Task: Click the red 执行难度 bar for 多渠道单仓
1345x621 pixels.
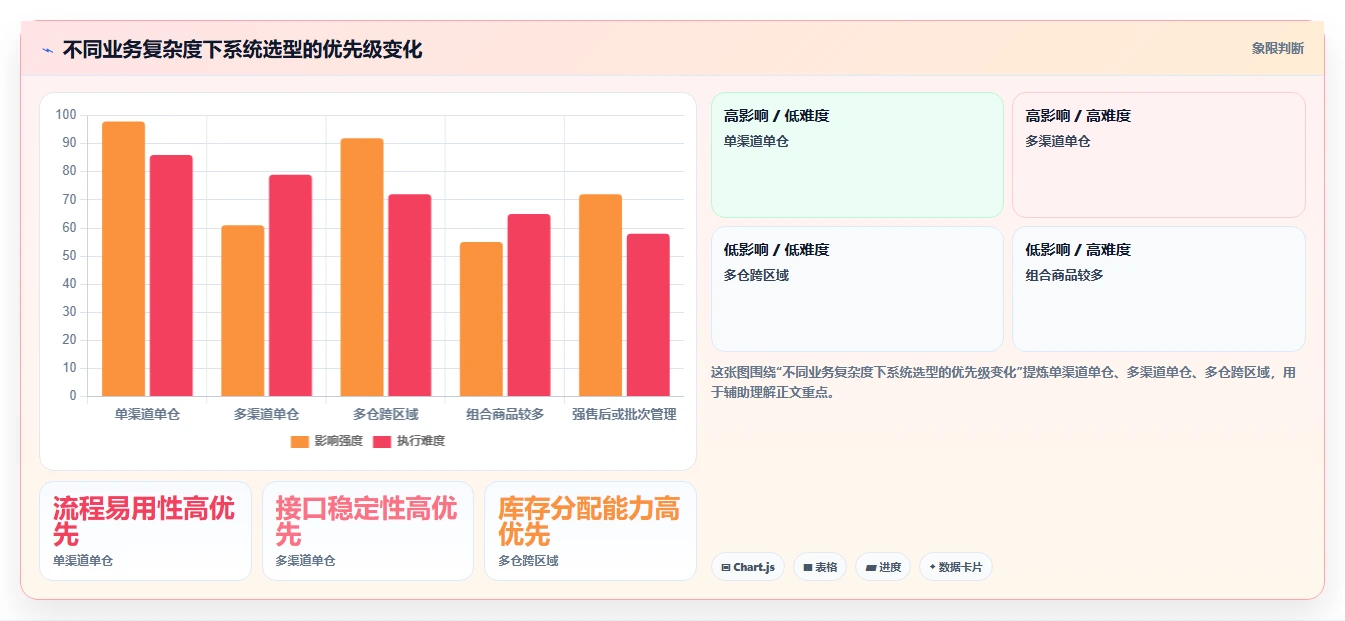Action: pyautogui.click(x=290, y=286)
